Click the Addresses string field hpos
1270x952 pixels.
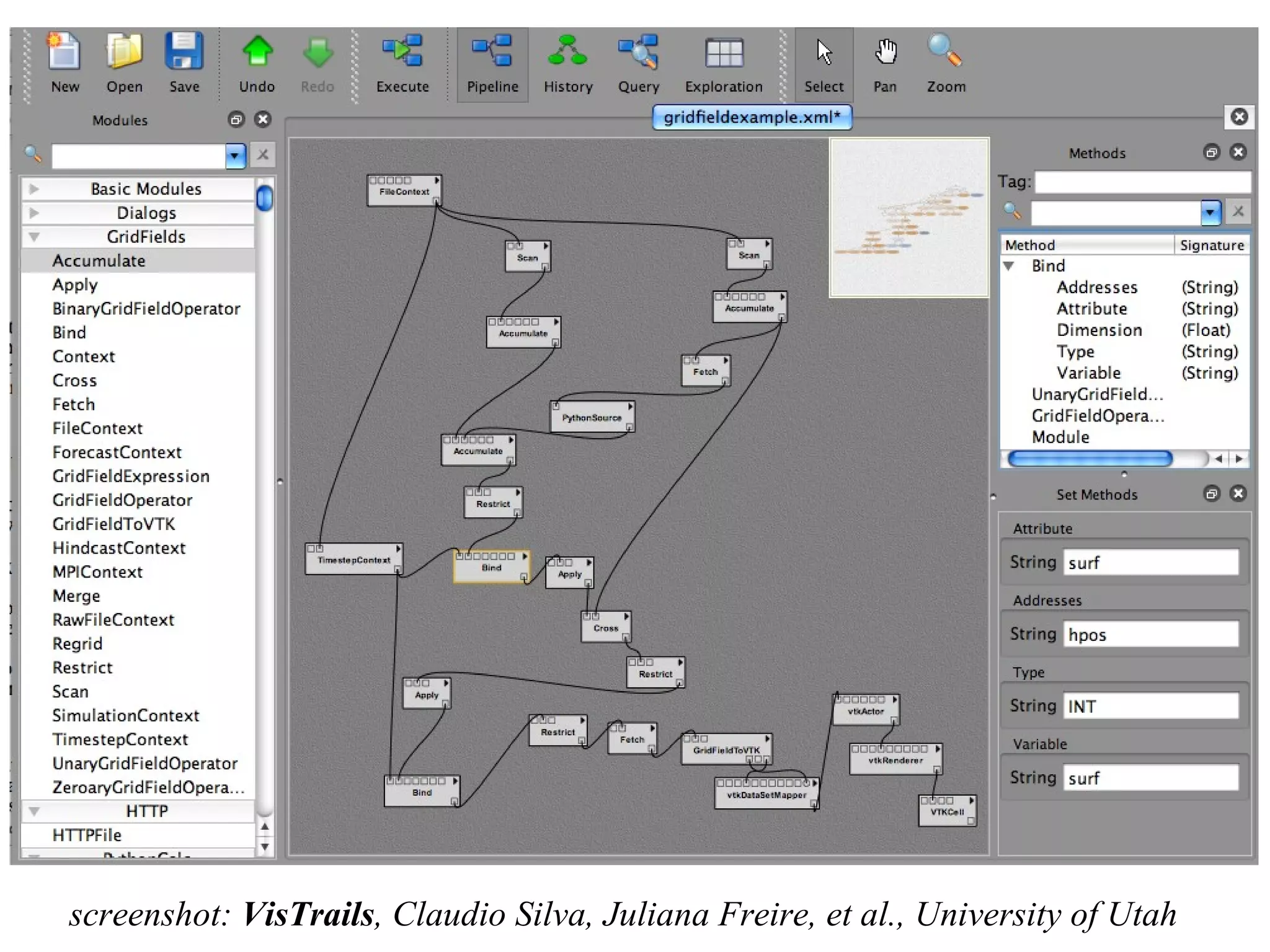1150,635
